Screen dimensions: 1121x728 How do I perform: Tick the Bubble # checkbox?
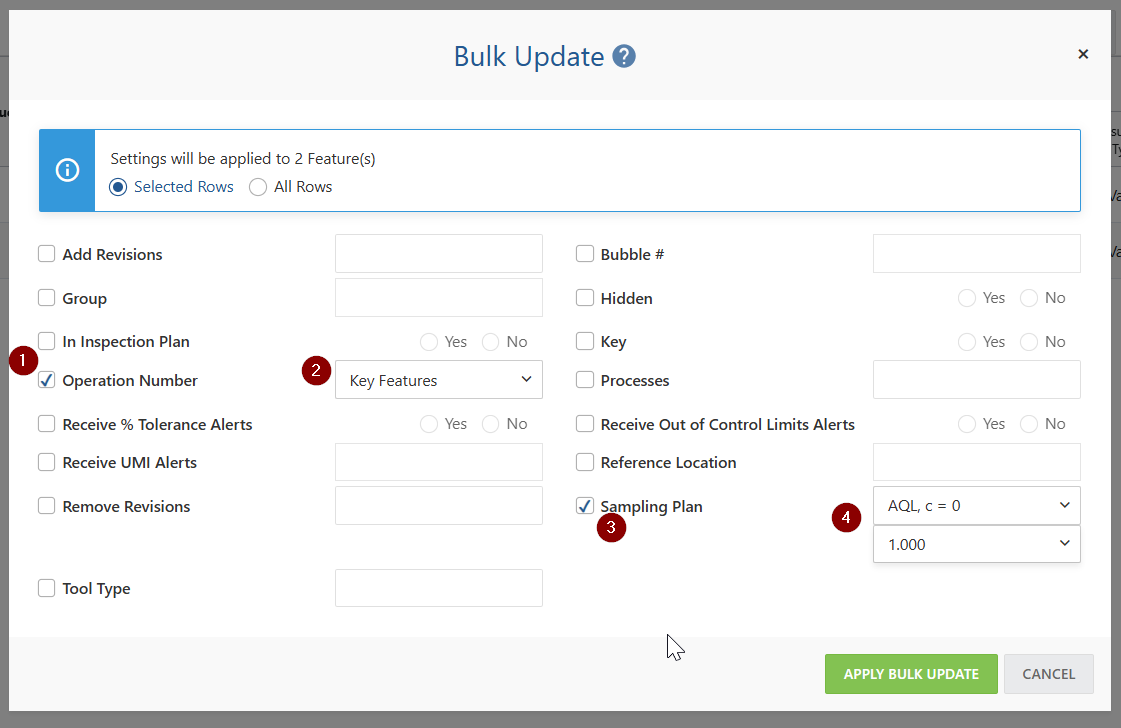click(x=585, y=254)
